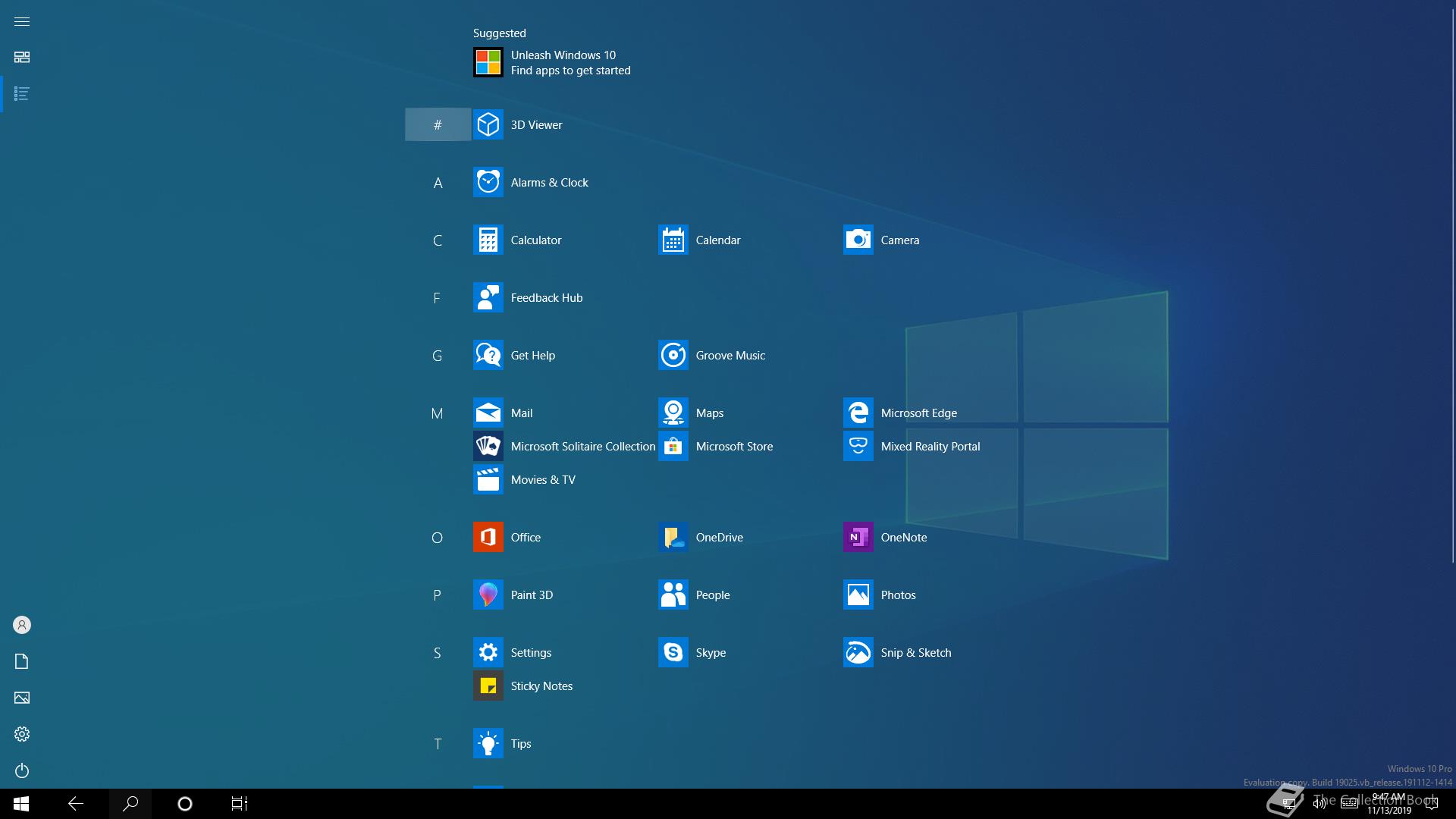This screenshot has height=819, width=1456.
Task: Open the touch keyboard tray icon
Action: [1349, 804]
